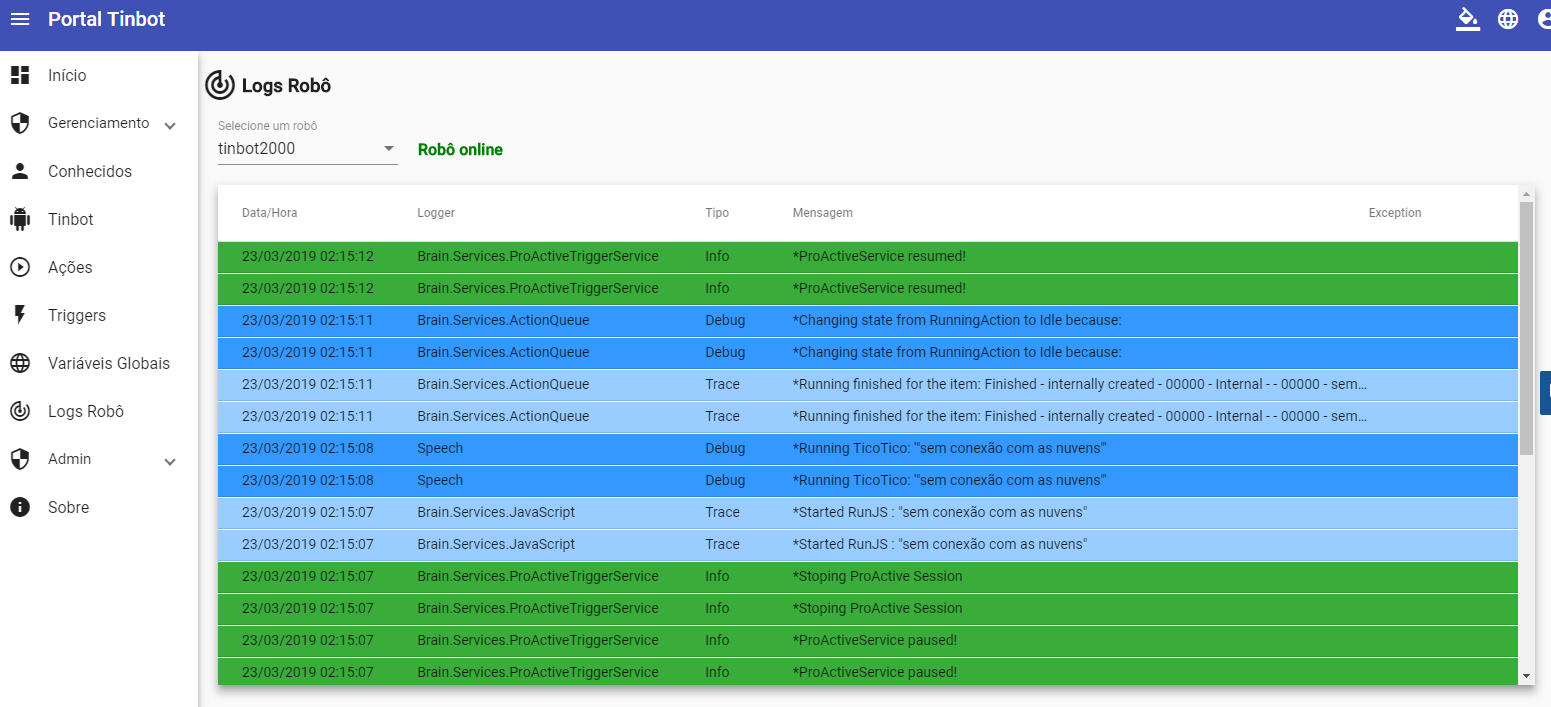Click the Ações play-circle icon
1551x707 pixels.
click(x=20, y=267)
